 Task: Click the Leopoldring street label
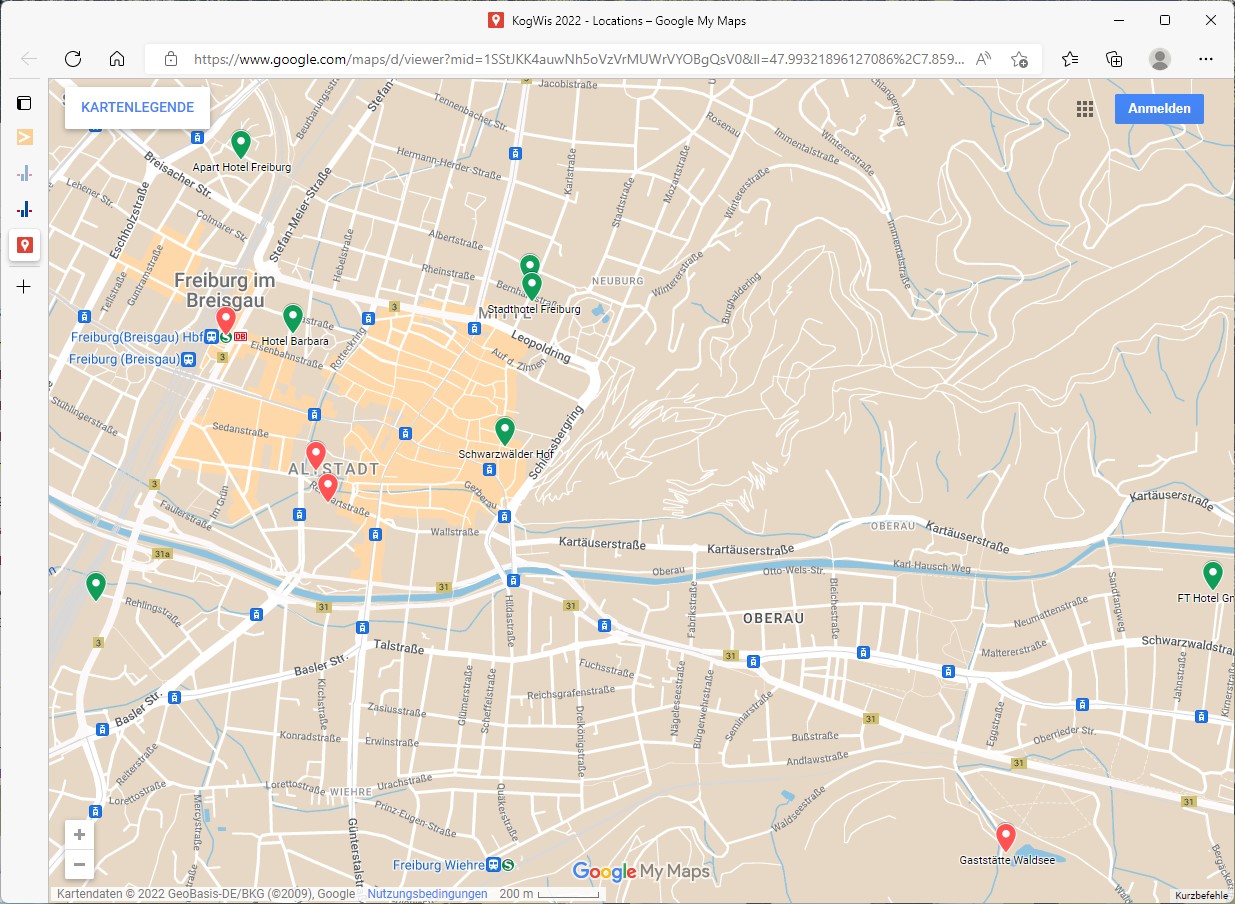click(540, 346)
